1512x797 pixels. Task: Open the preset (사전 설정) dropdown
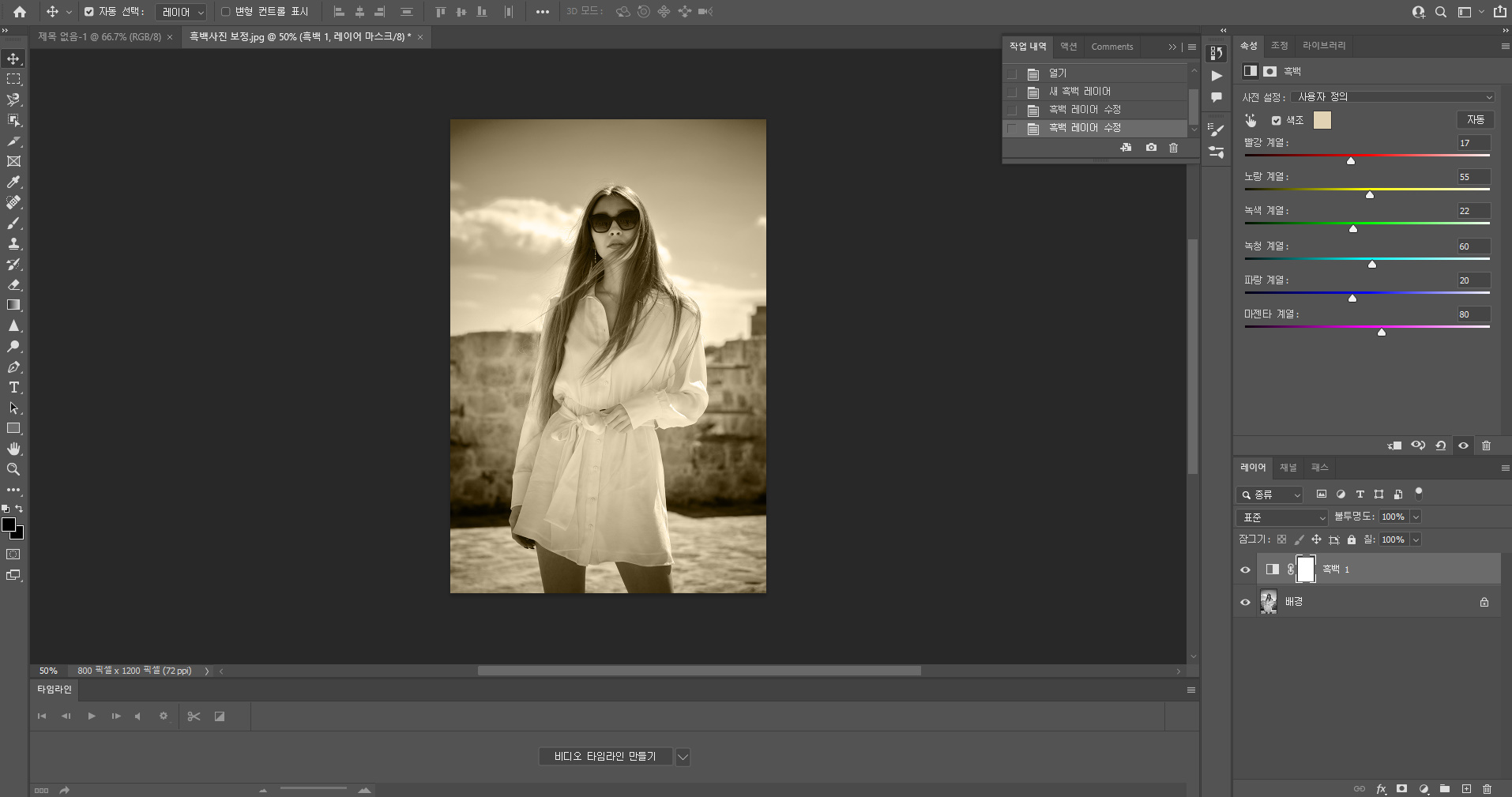[1394, 97]
